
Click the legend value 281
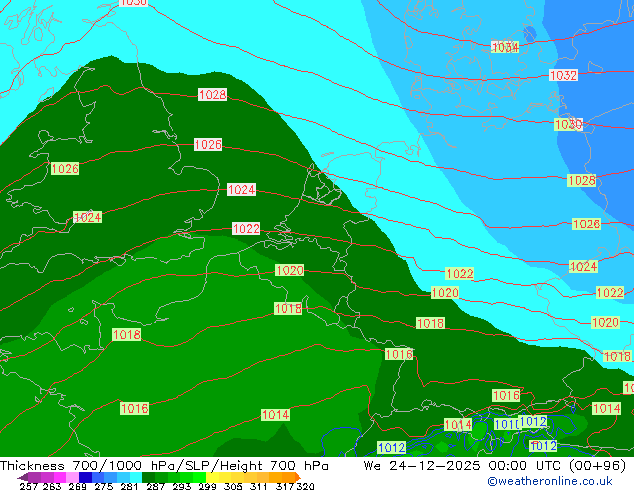(129, 486)
